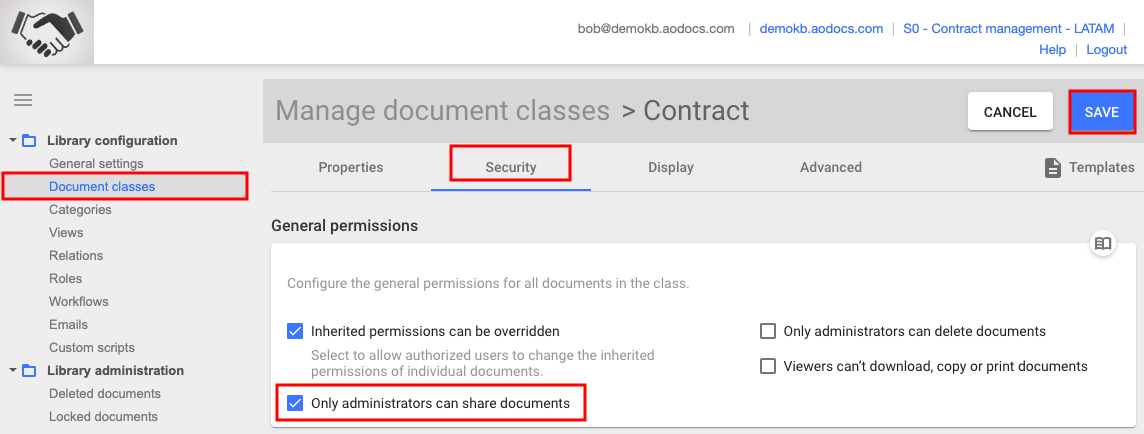Click the SAVE button

point(1102,112)
